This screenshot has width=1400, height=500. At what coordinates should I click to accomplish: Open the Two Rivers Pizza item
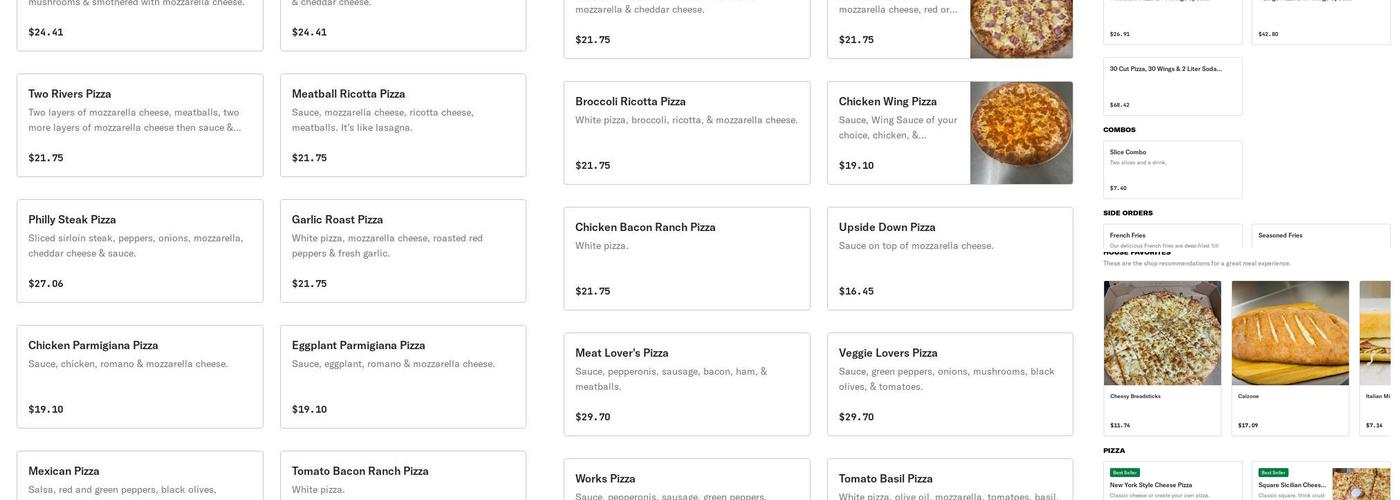pos(140,125)
